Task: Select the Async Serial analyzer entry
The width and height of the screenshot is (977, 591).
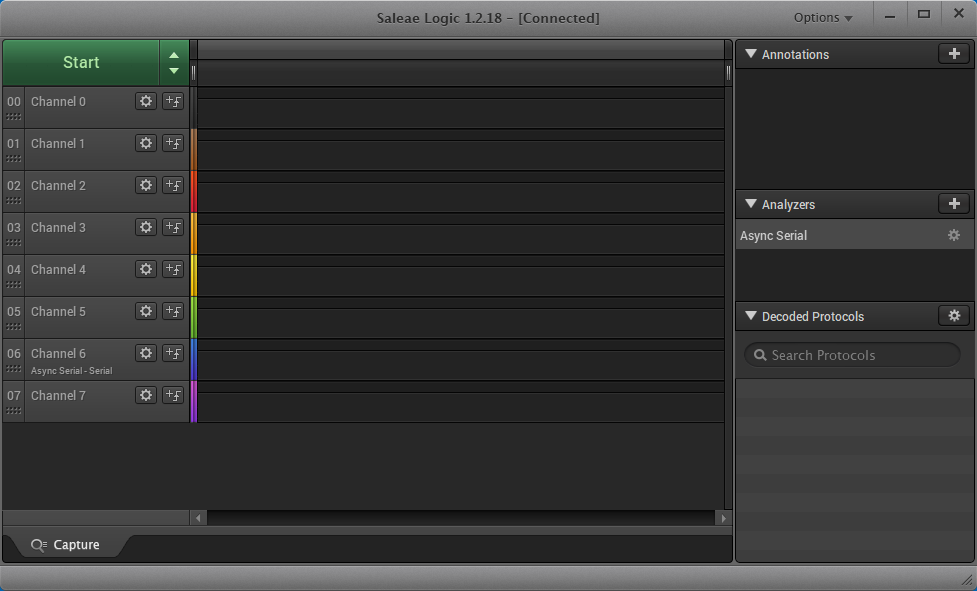Action: click(854, 235)
